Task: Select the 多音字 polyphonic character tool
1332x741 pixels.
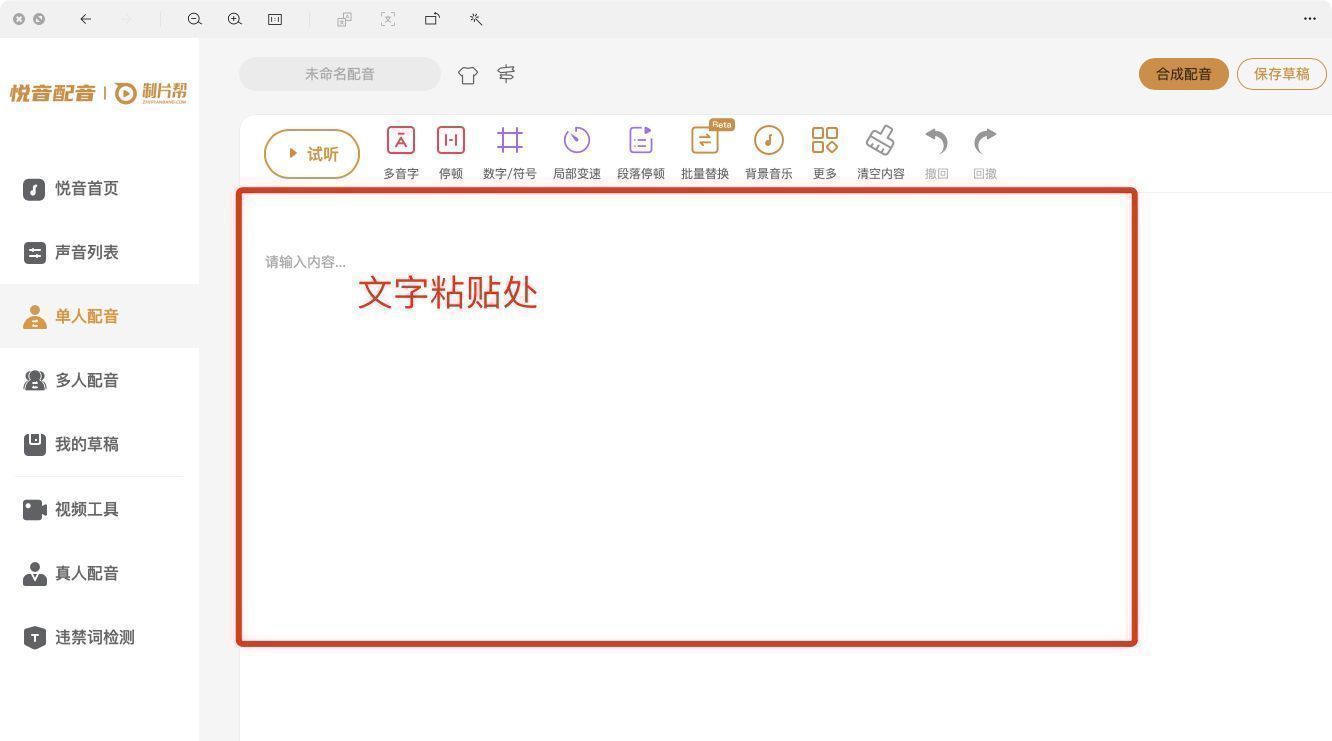Action: click(x=400, y=150)
